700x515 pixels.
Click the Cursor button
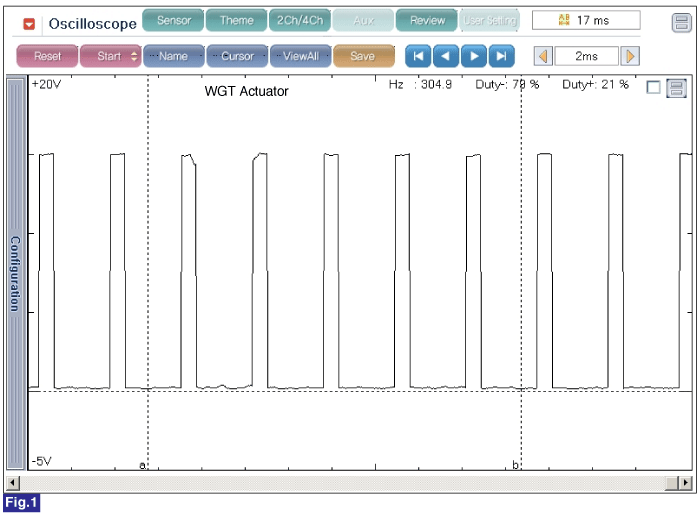pos(237,56)
